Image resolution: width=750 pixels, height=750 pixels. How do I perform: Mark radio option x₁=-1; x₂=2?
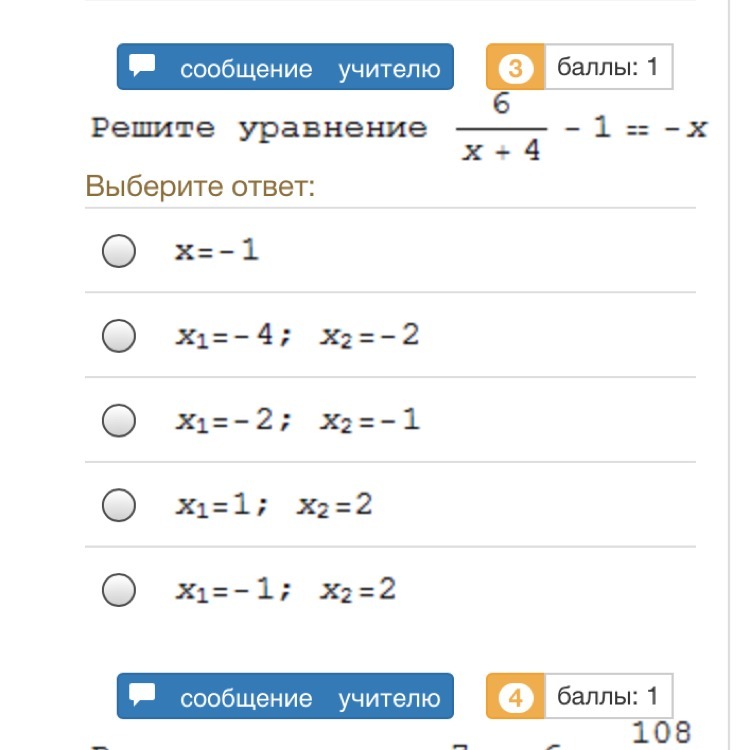point(119,590)
